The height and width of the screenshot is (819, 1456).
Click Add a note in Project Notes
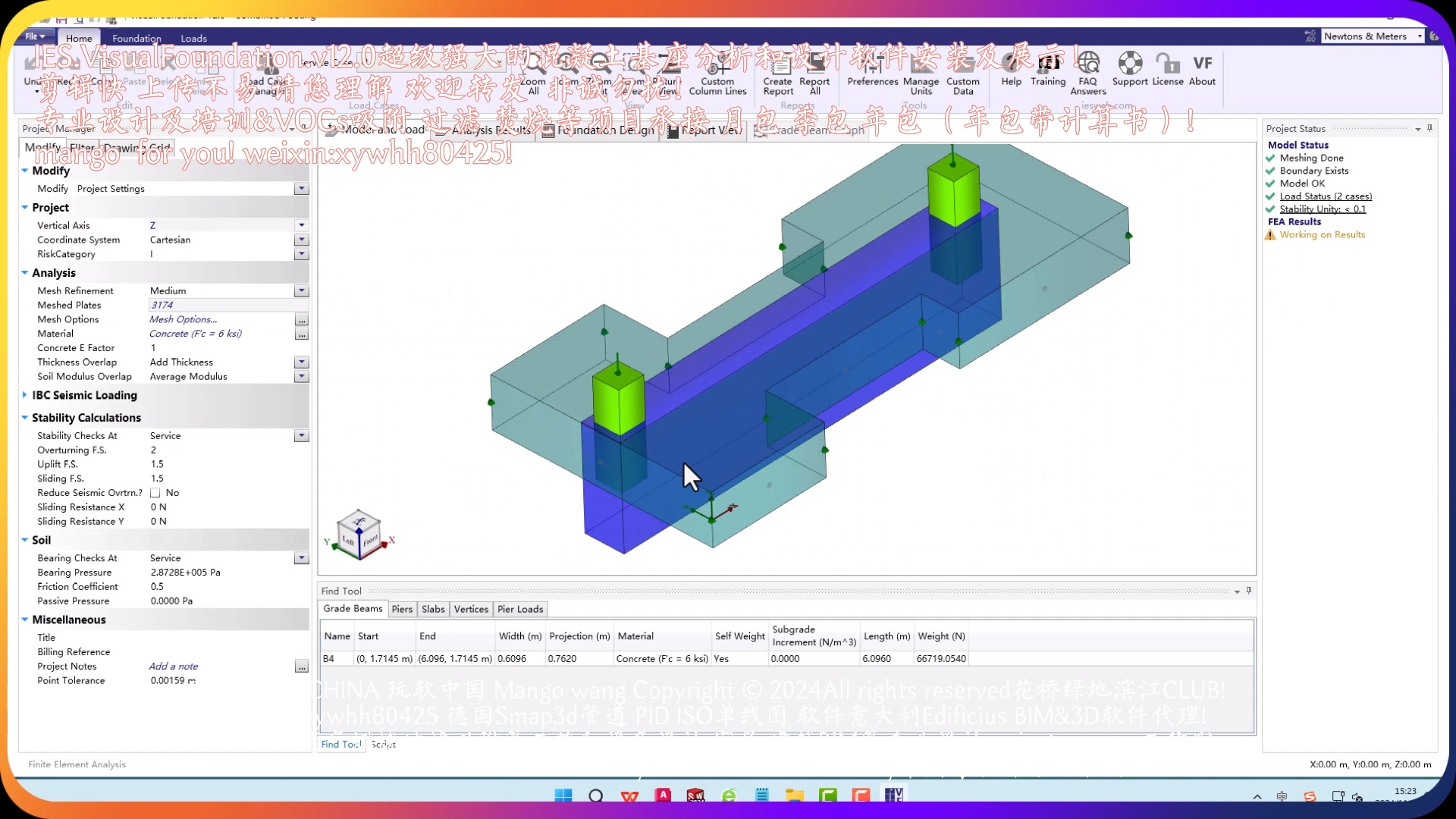pyautogui.click(x=173, y=666)
